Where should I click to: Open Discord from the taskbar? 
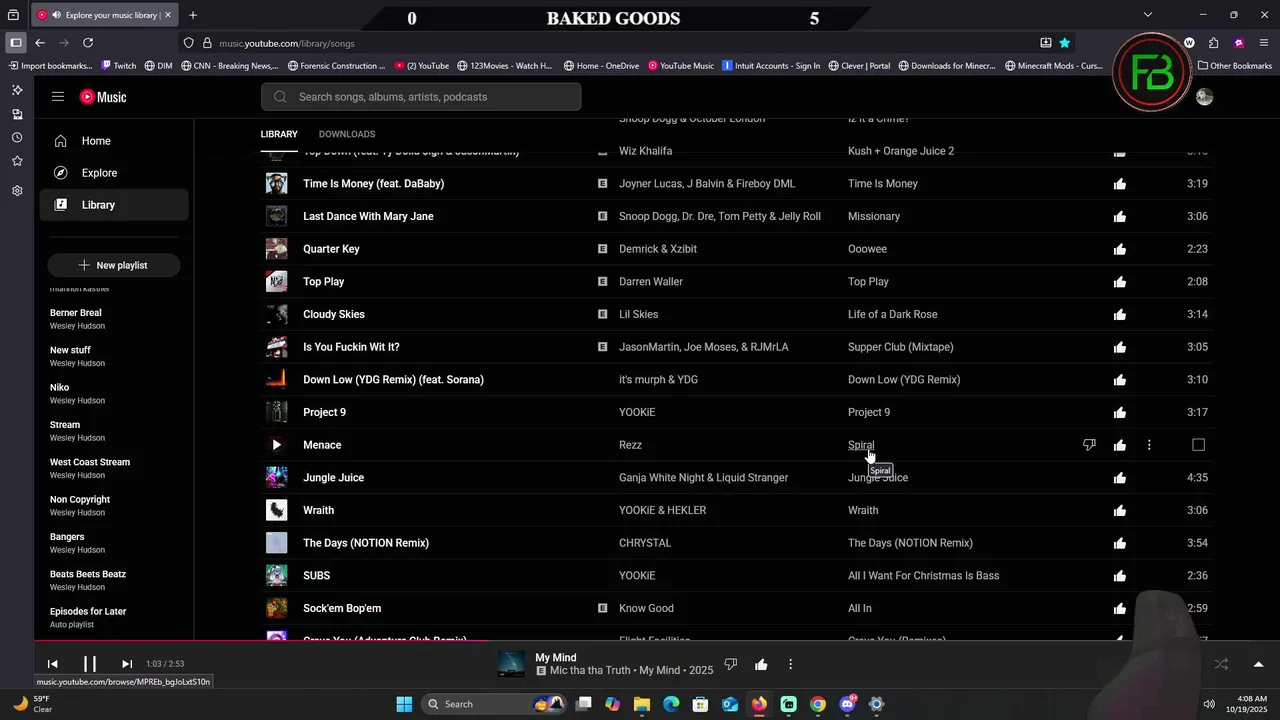point(848,704)
